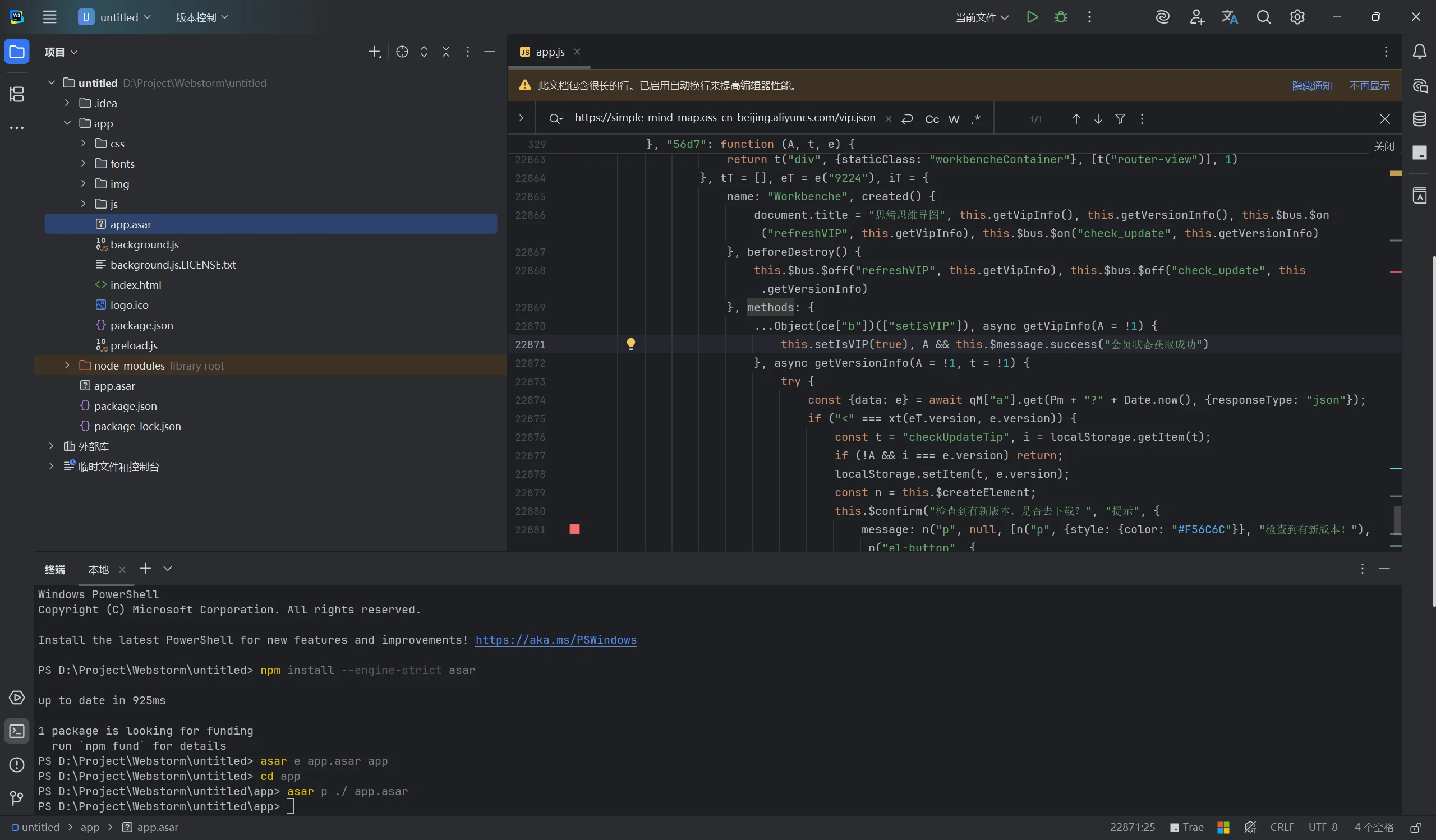Image resolution: width=1436 pixels, height=840 pixels.
Task: Run the current file
Action: coord(1032,17)
